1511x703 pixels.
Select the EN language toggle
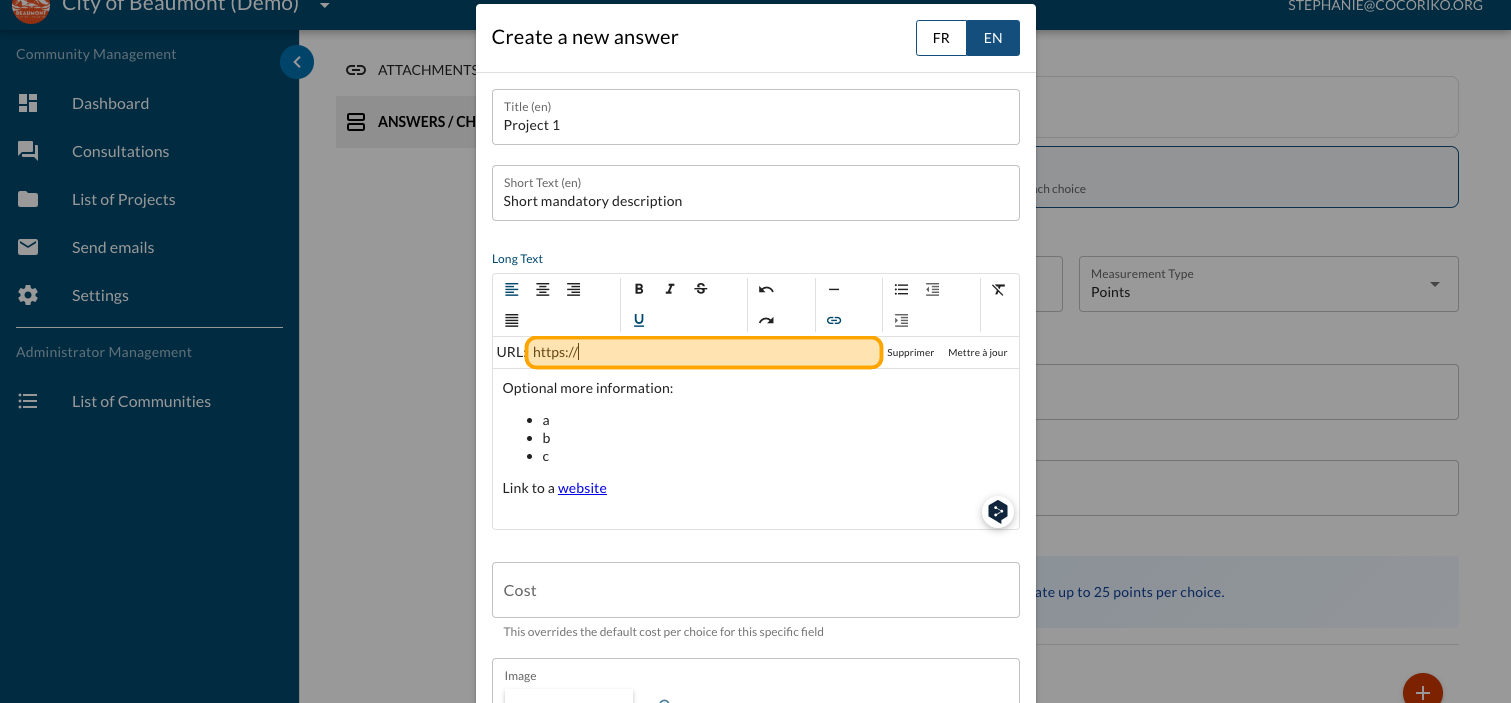click(993, 38)
